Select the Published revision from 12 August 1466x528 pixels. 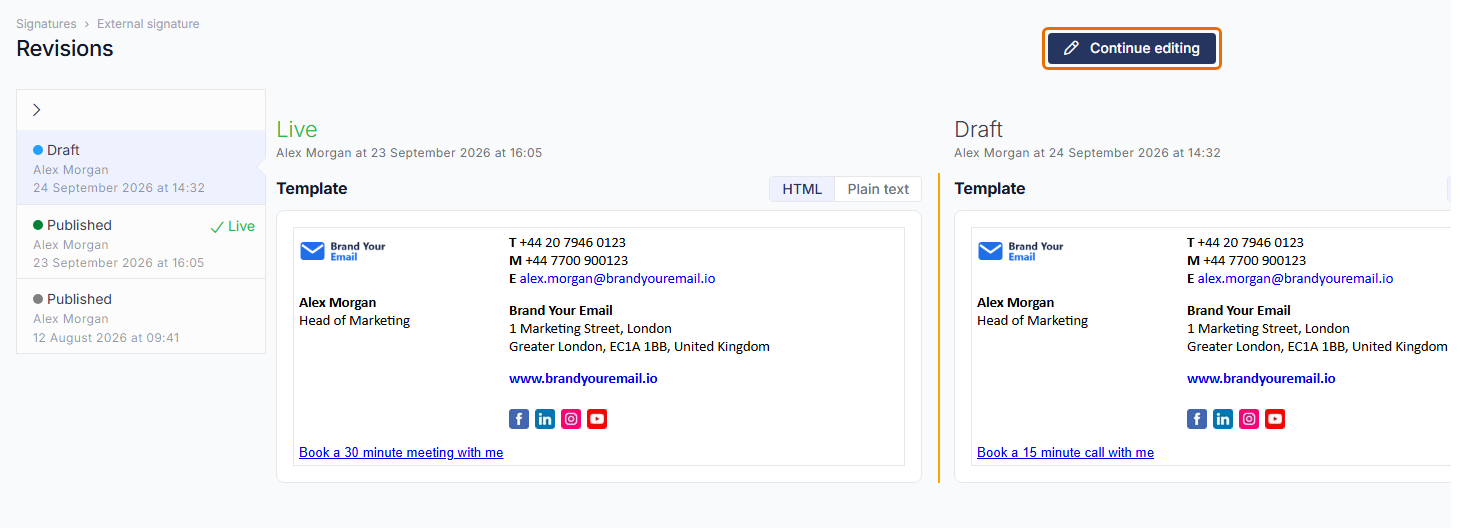point(141,316)
